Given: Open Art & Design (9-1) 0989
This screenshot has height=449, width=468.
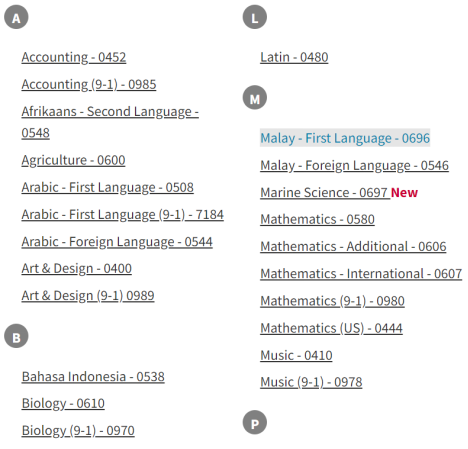Looking at the screenshot, I should coord(88,296).
